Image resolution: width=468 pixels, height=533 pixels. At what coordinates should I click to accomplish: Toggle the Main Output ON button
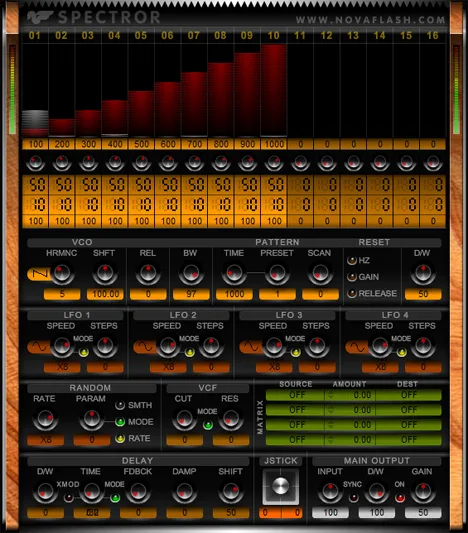coord(400,498)
